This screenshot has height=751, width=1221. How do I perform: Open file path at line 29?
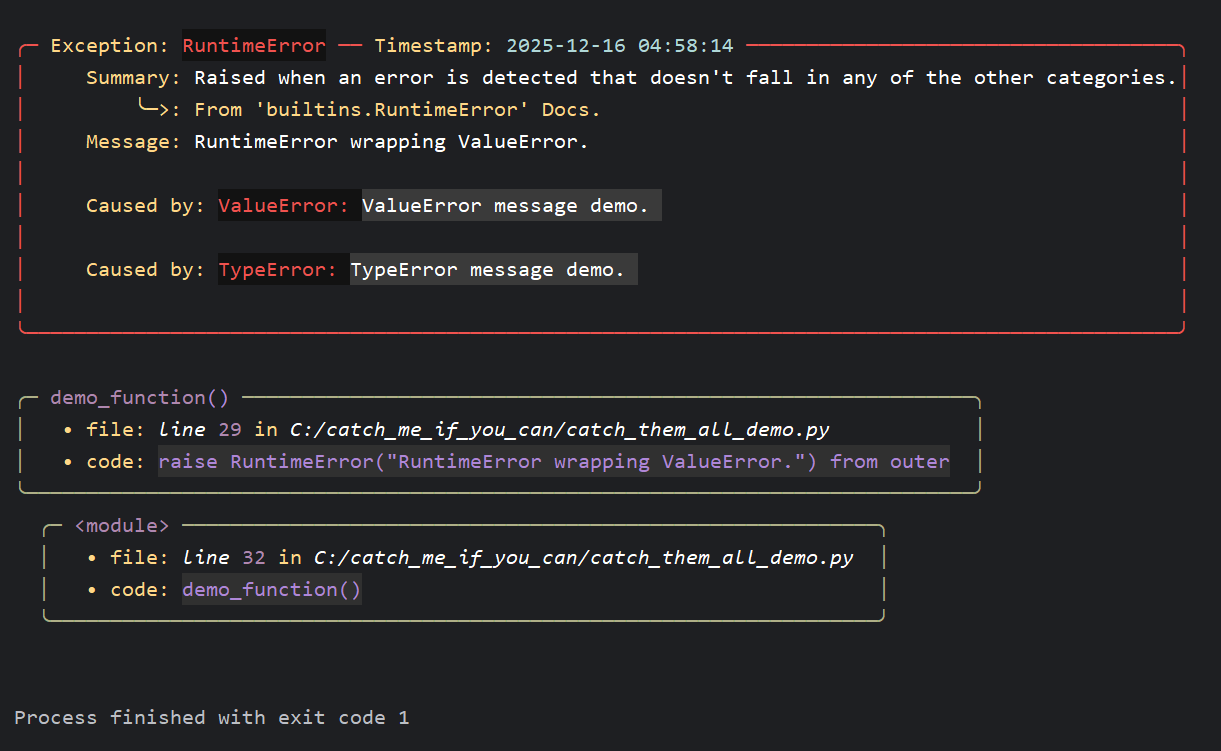tap(560, 430)
